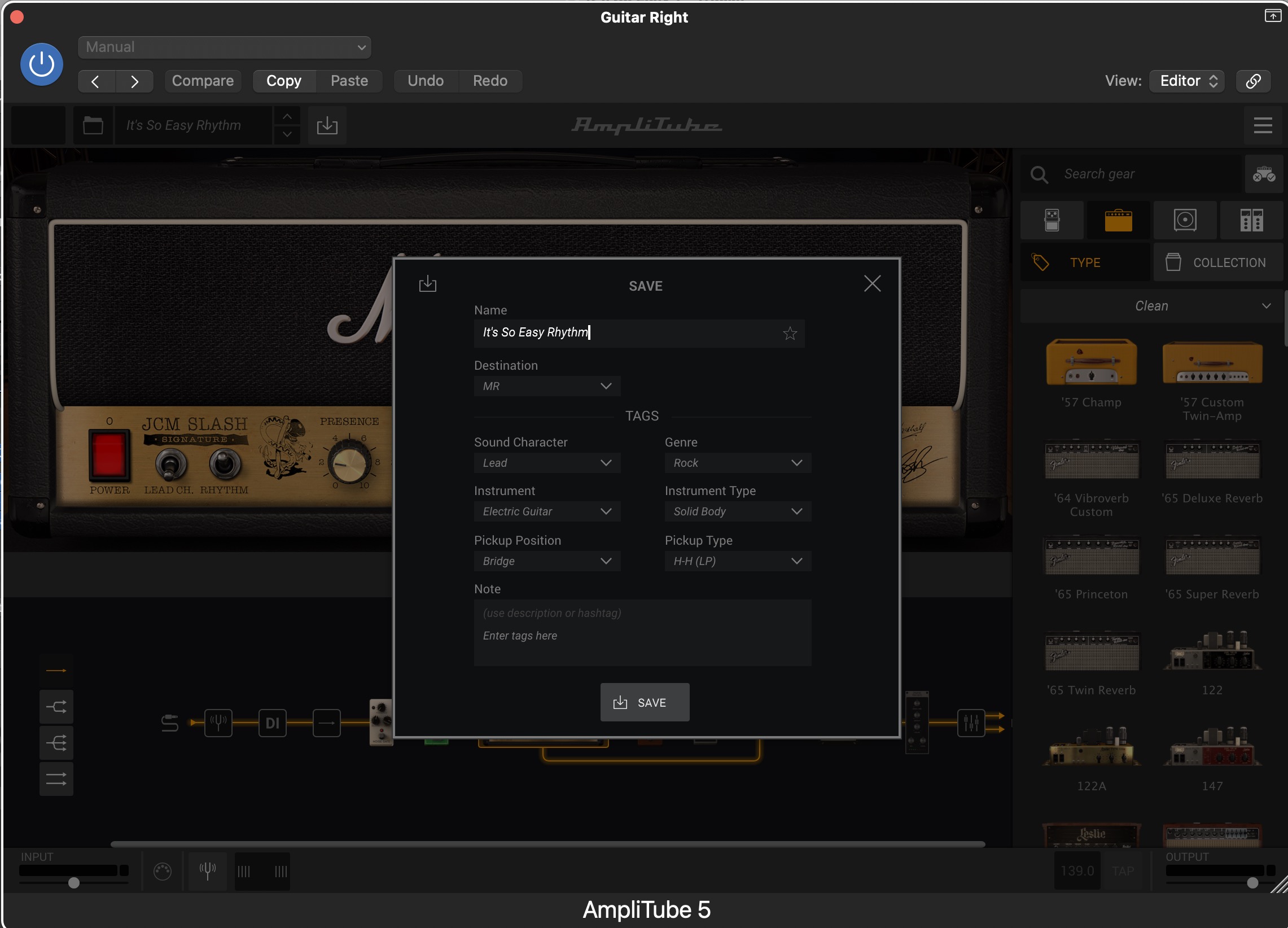Open the Pickup Position Bridge dropdown
Viewport: 1288px width, 928px height.
coord(547,561)
